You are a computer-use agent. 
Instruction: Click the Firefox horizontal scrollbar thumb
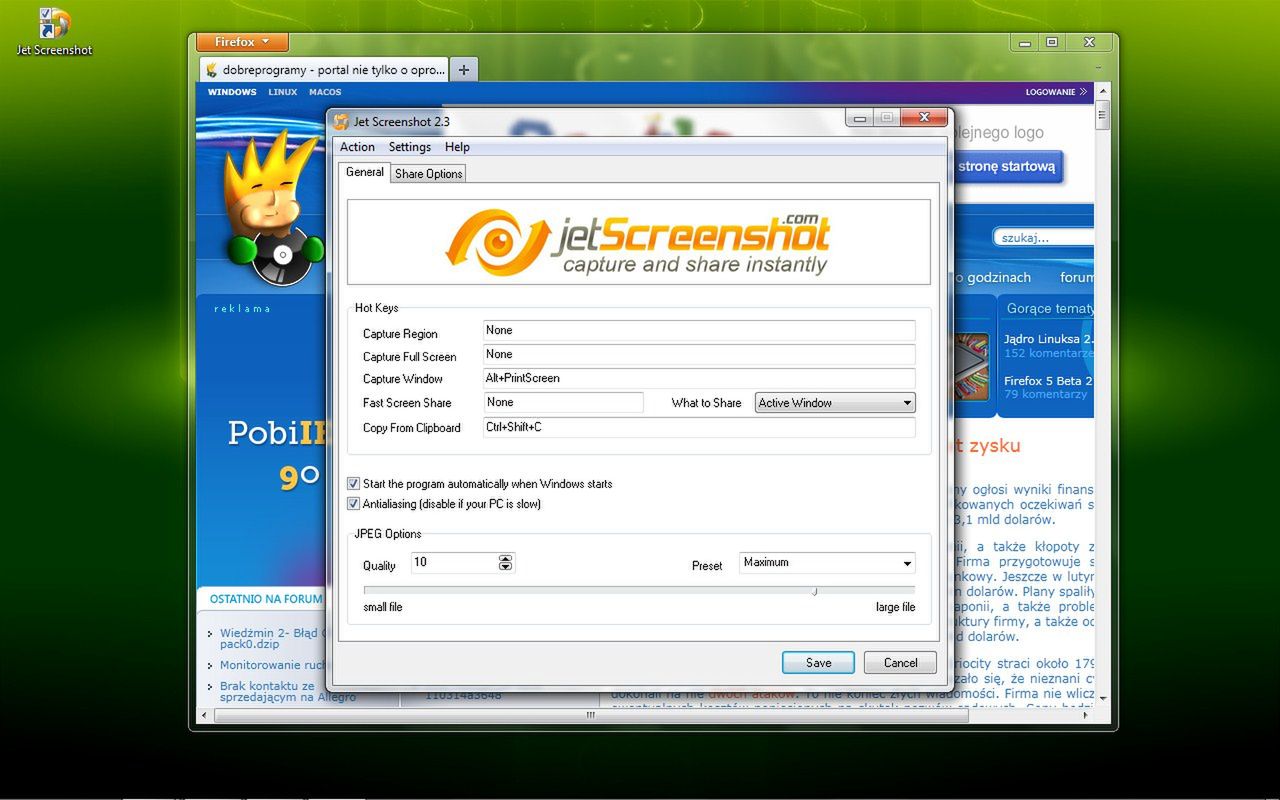point(589,715)
